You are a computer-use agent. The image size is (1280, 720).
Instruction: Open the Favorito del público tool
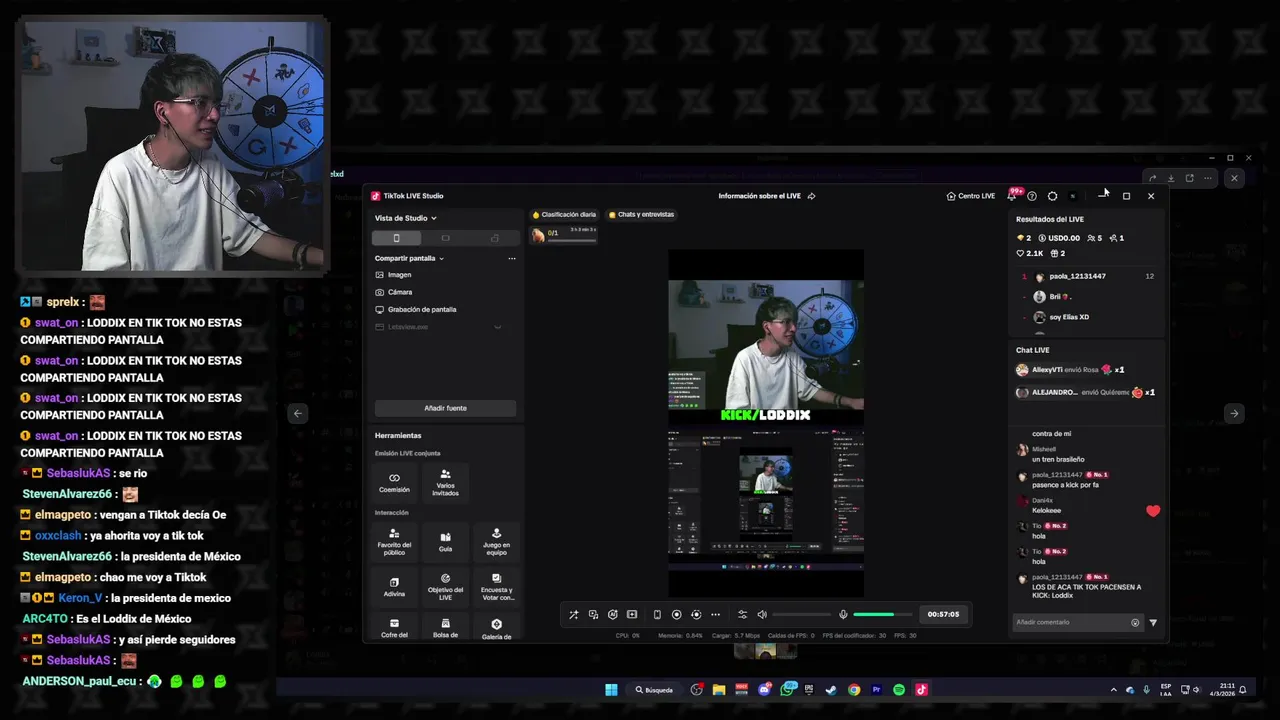point(394,541)
